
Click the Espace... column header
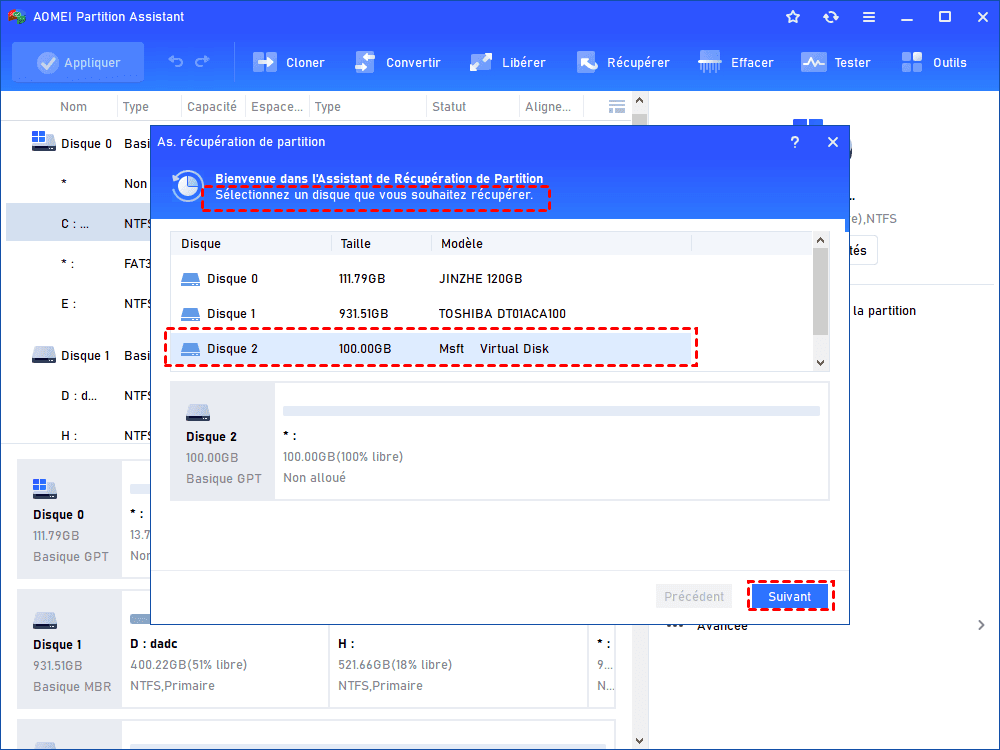(x=277, y=107)
